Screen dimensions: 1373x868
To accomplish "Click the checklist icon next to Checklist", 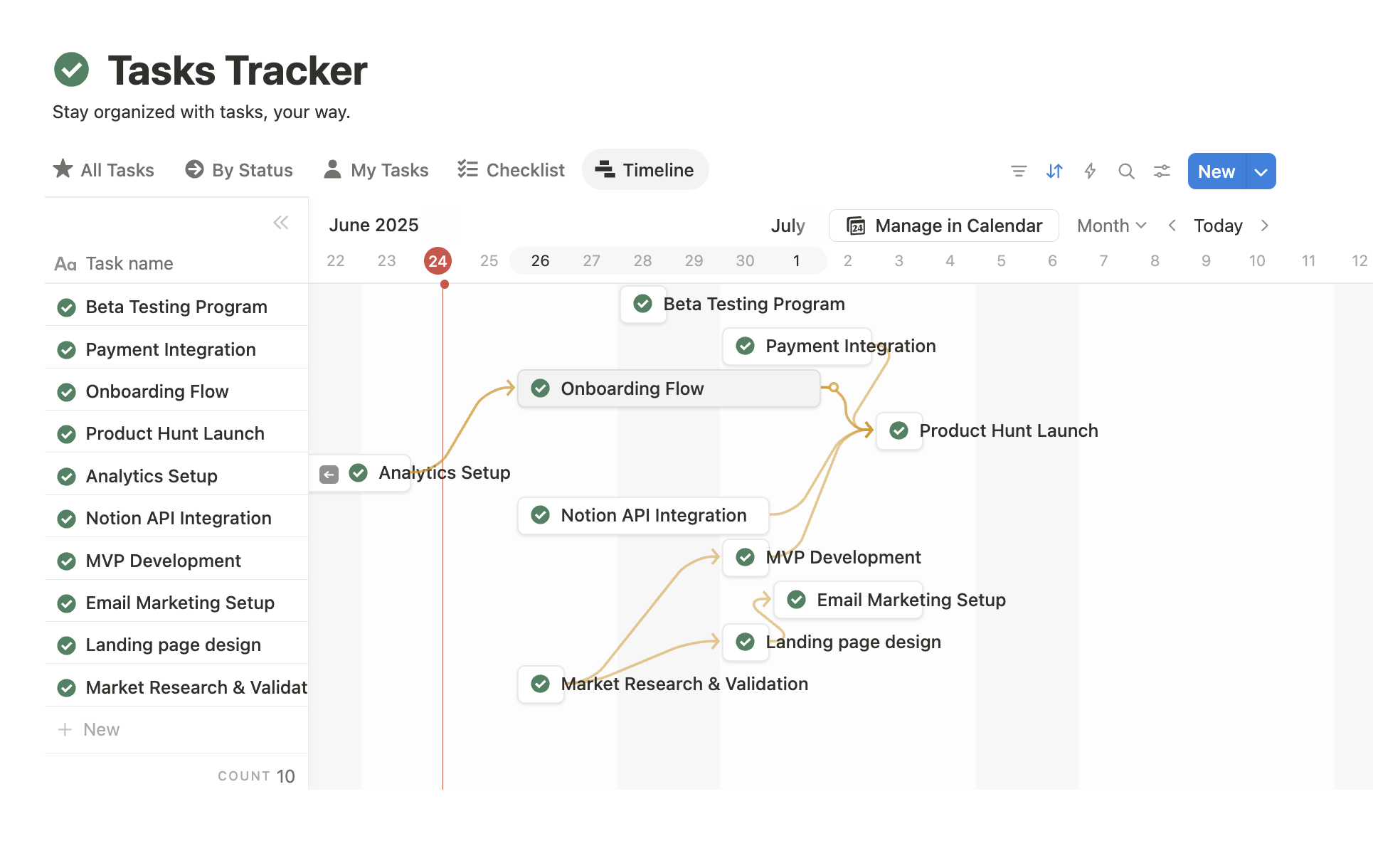I will tap(467, 169).
